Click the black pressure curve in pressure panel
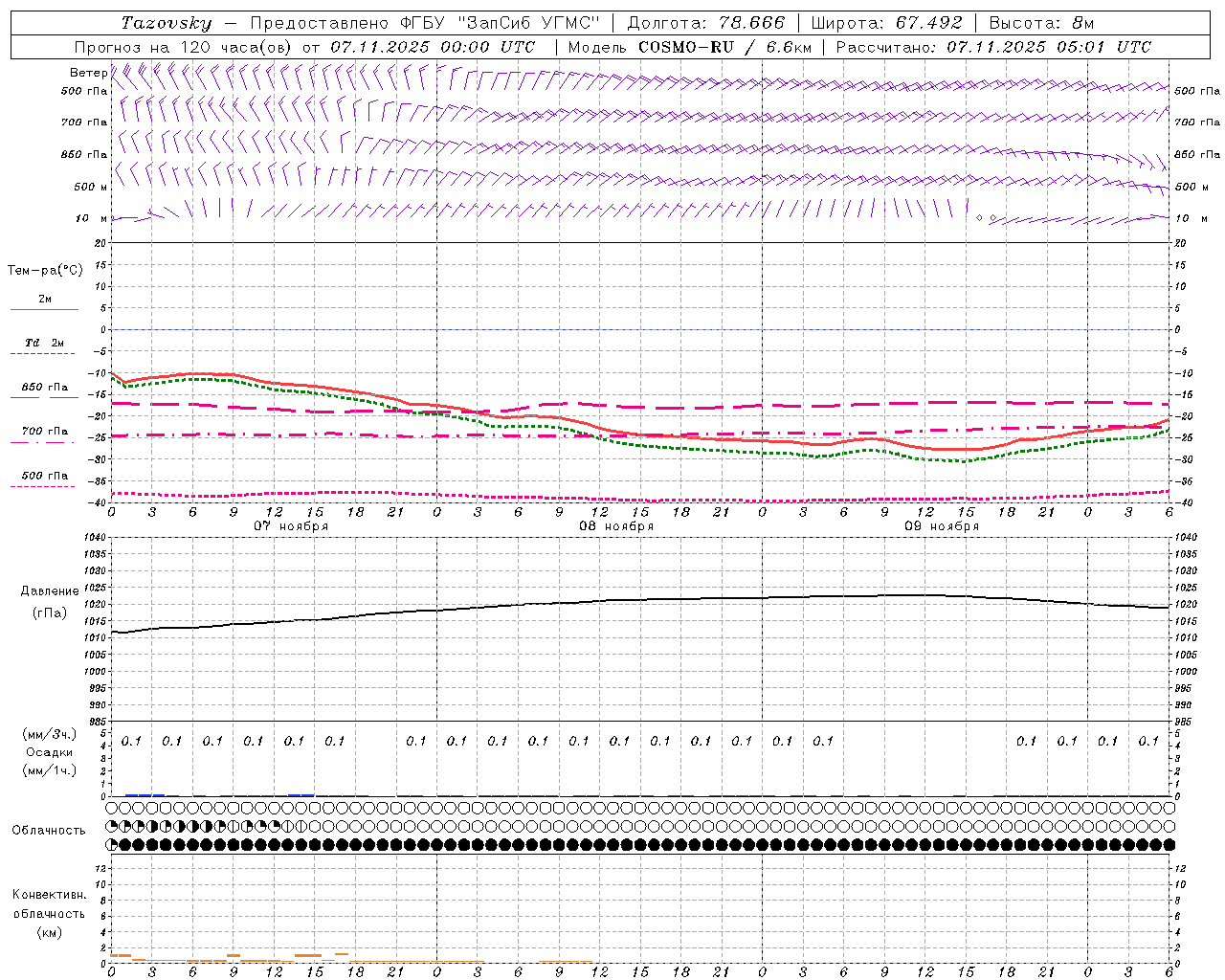The width and height of the screenshot is (1225, 980). click(x=639, y=600)
